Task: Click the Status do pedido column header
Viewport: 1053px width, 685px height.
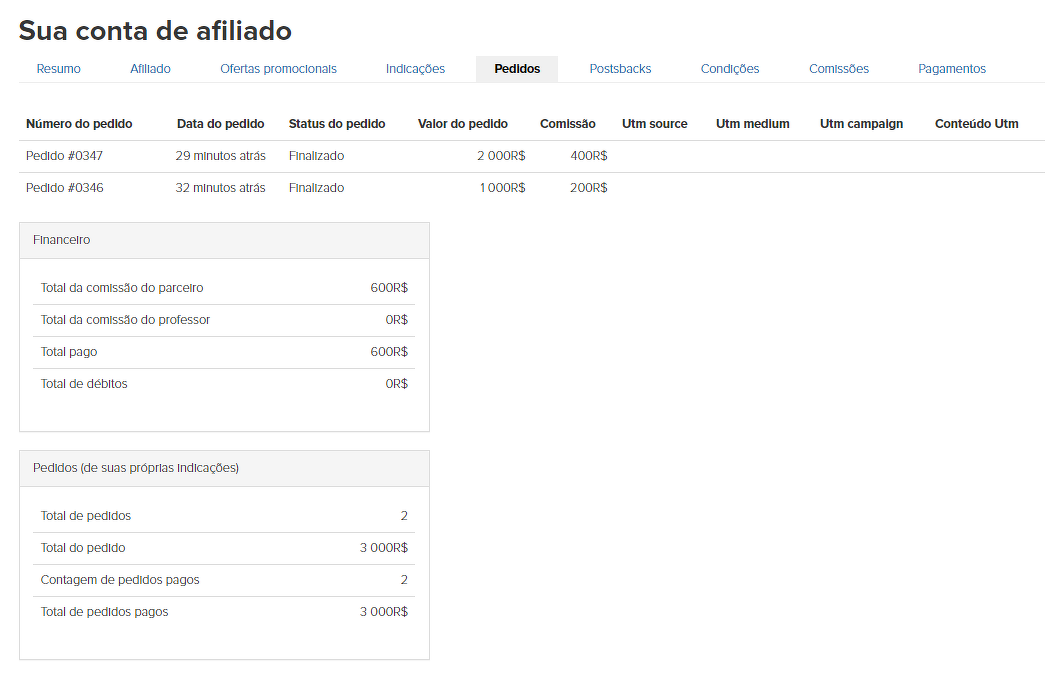Action: 337,124
